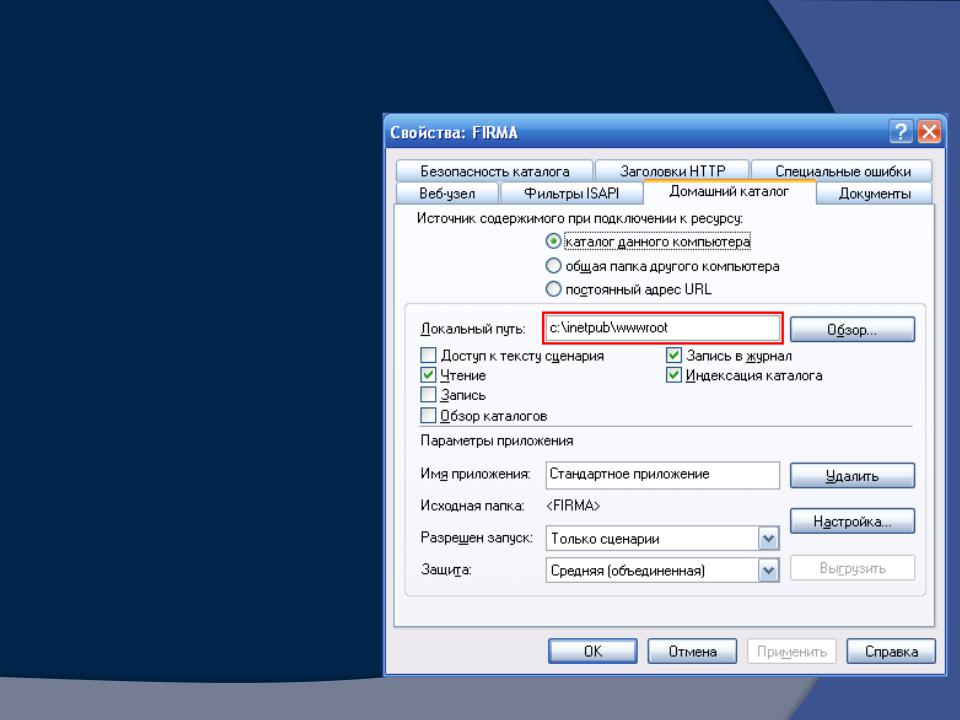Click the Локальный путь input field

pos(662,328)
